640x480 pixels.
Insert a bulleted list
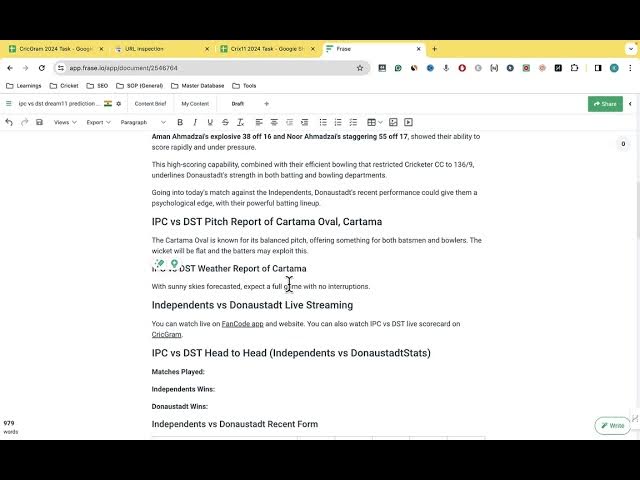pos(323,122)
